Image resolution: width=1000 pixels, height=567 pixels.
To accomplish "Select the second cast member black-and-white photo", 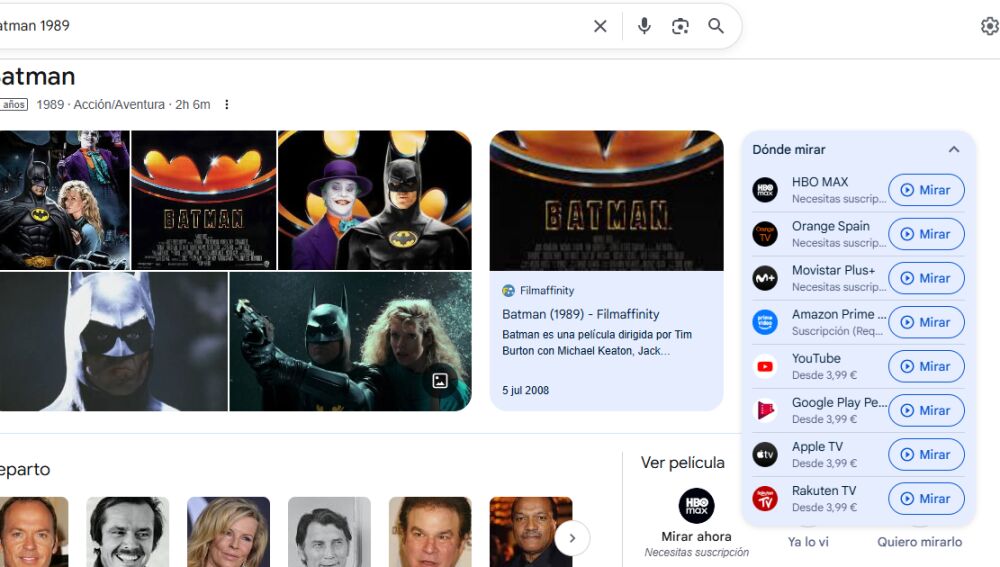I will point(128,532).
